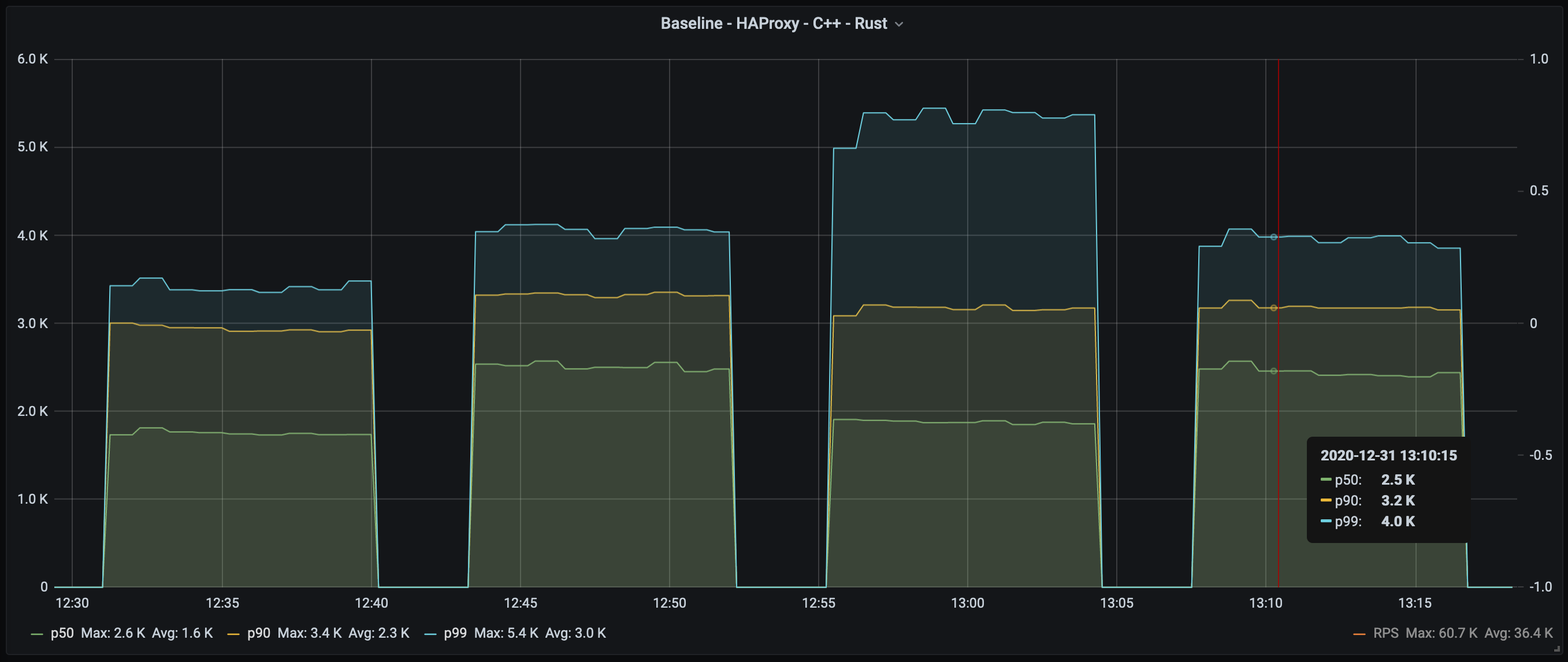Click the p99 Avg: 3.0 K legend value
This screenshot has height=662, width=1568.
pyautogui.click(x=575, y=633)
